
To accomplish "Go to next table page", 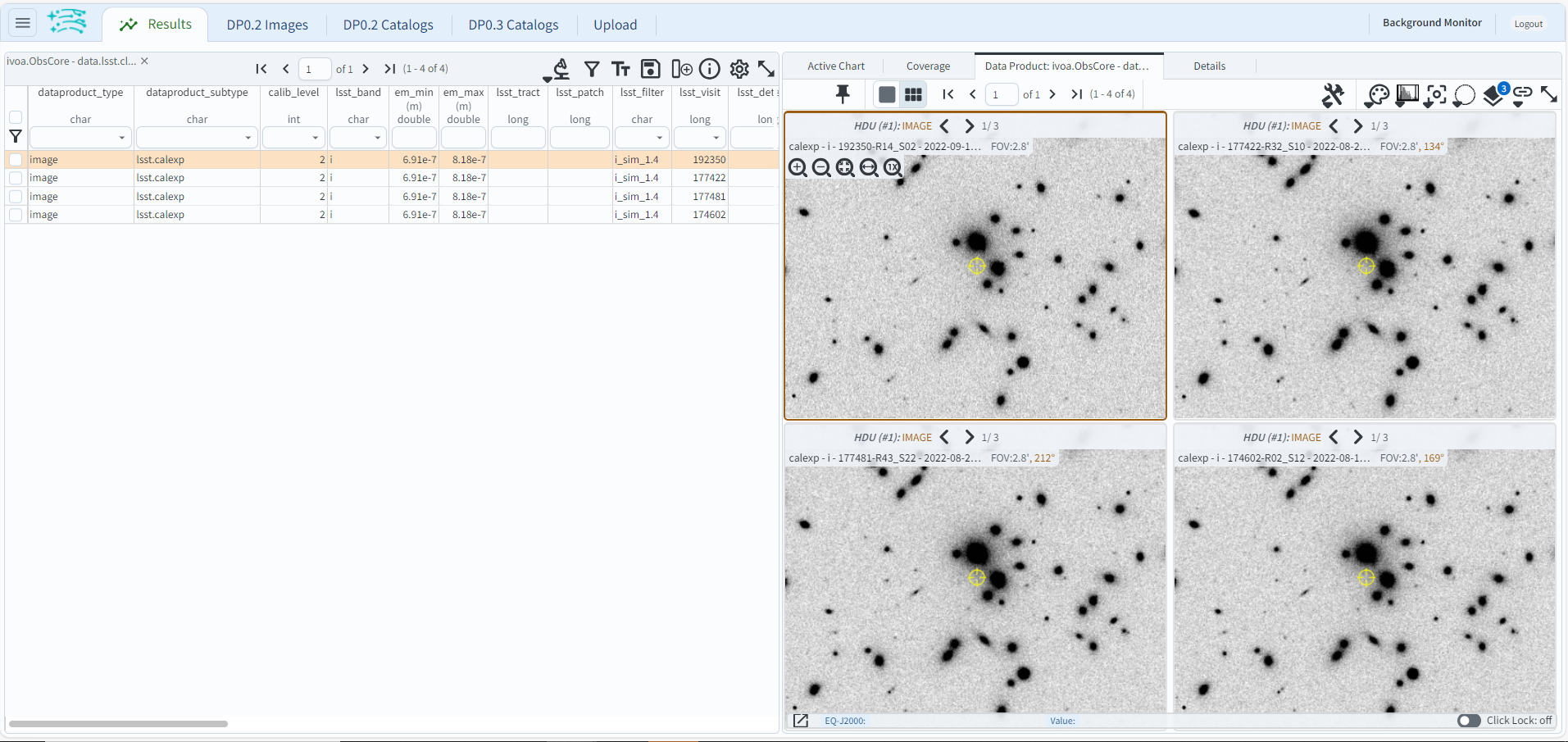I will (x=366, y=69).
